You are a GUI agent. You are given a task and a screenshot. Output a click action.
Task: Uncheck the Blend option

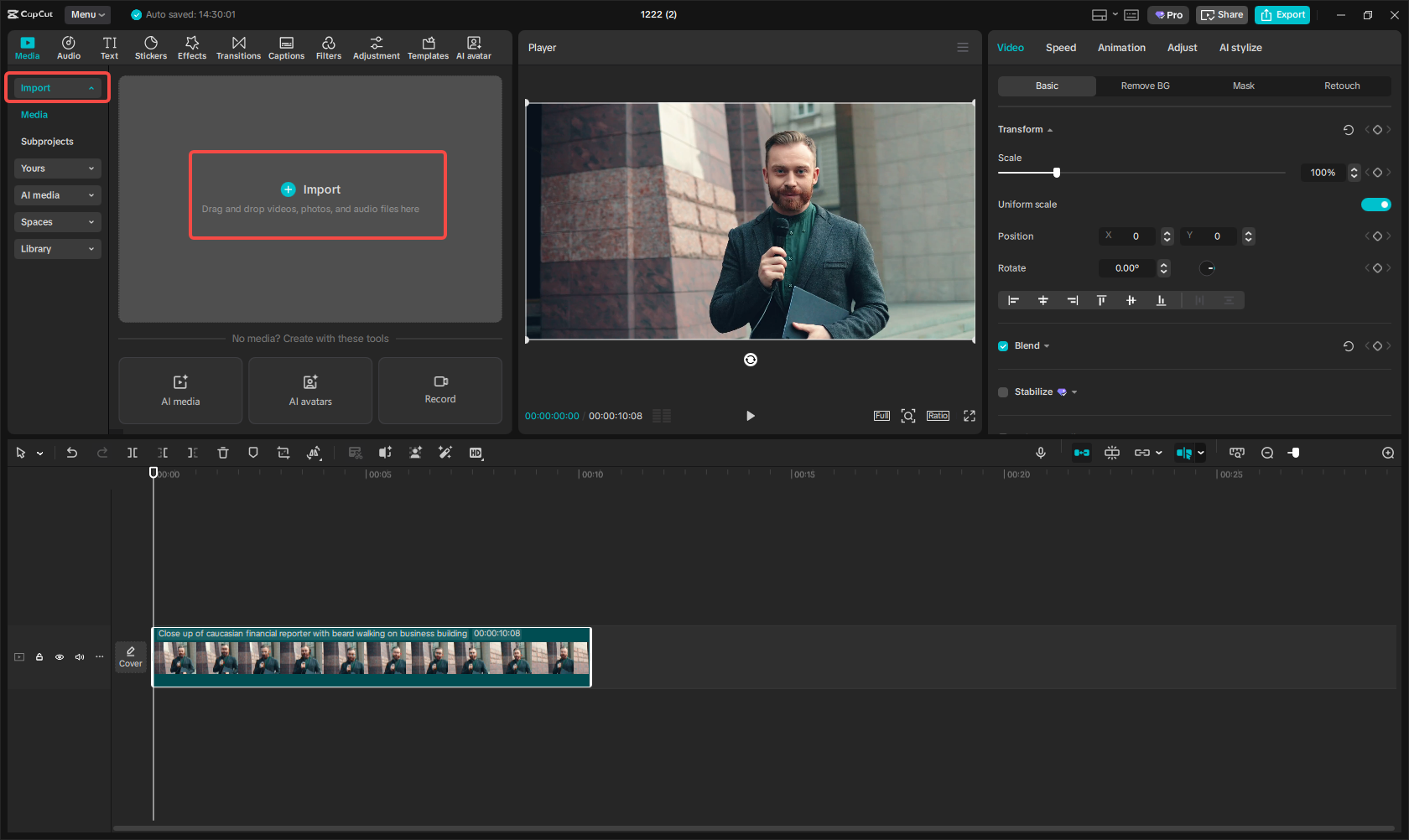(x=1002, y=345)
